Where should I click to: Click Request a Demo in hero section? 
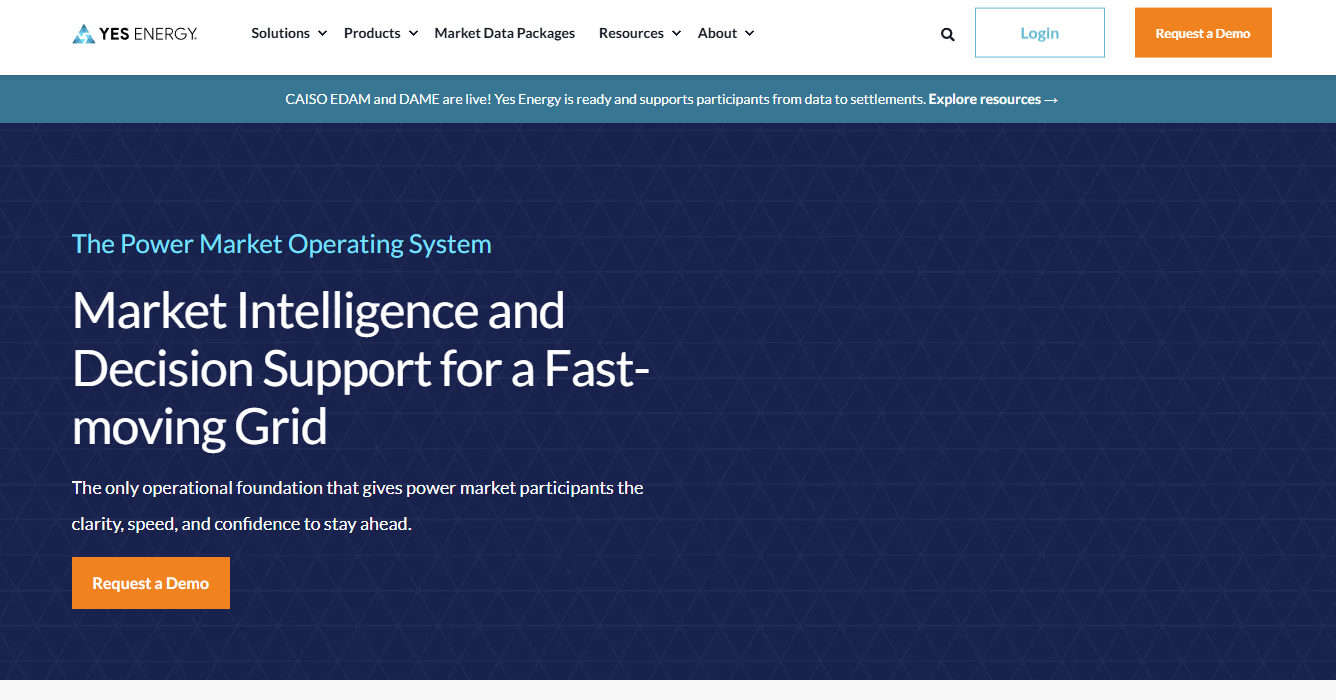(151, 583)
